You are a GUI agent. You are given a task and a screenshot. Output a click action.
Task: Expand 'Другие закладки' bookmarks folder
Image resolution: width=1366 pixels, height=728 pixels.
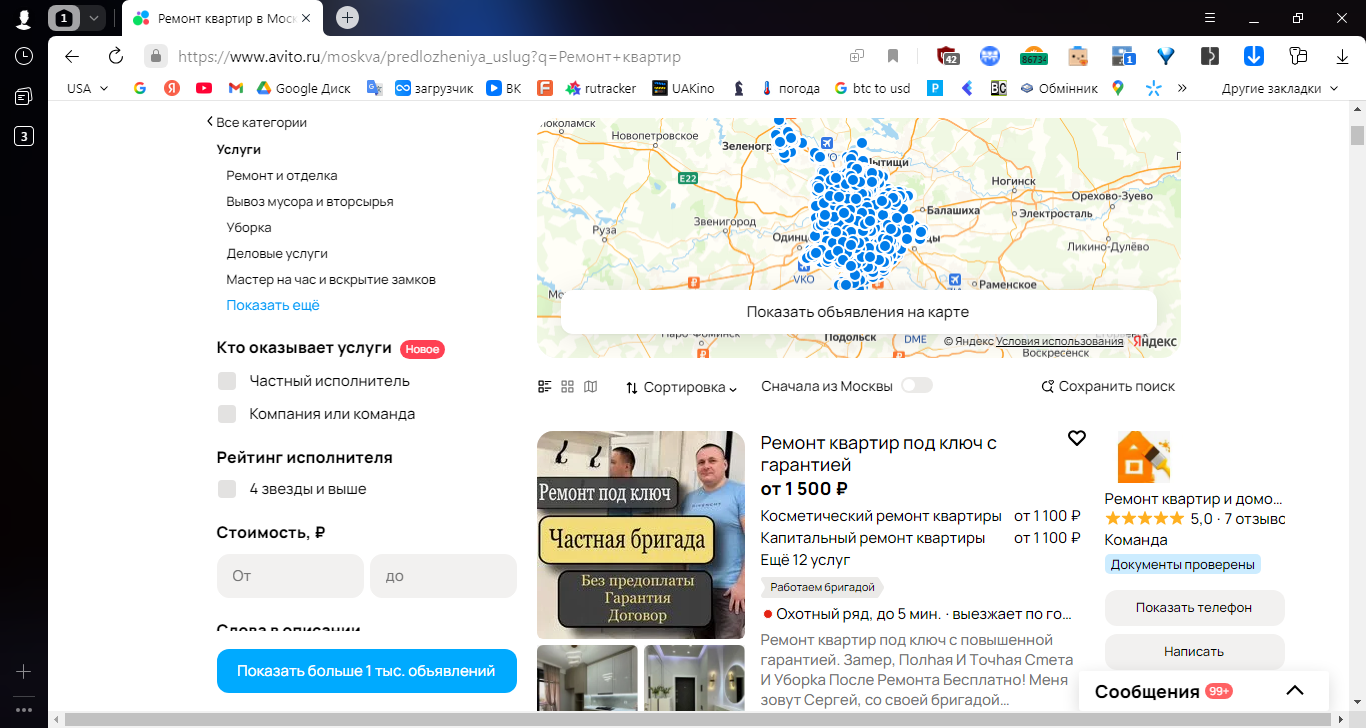click(x=1280, y=88)
